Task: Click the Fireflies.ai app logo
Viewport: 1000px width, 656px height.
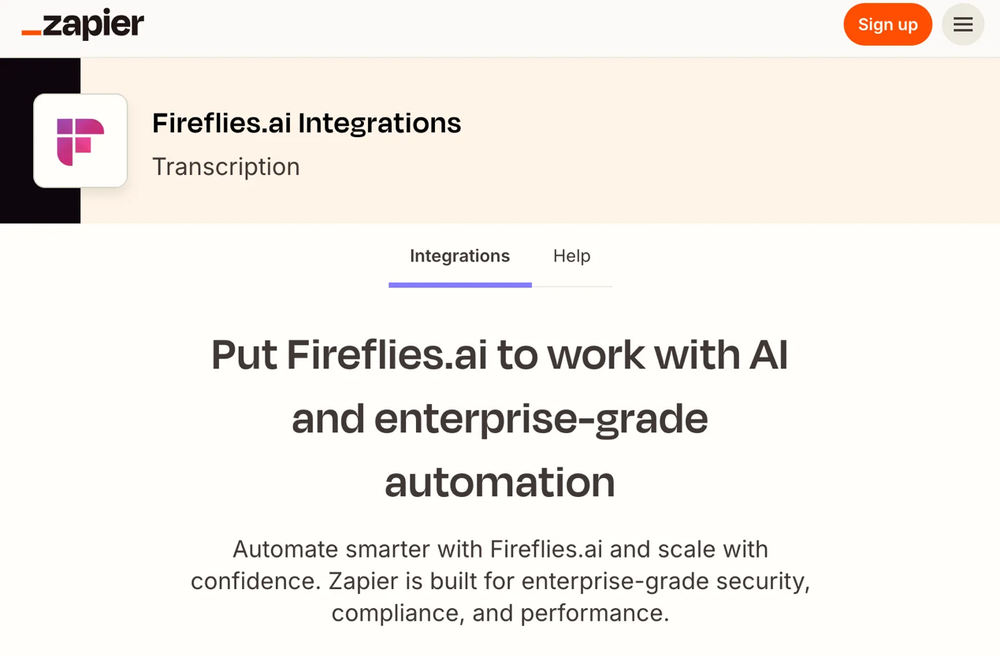Action: pos(80,141)
